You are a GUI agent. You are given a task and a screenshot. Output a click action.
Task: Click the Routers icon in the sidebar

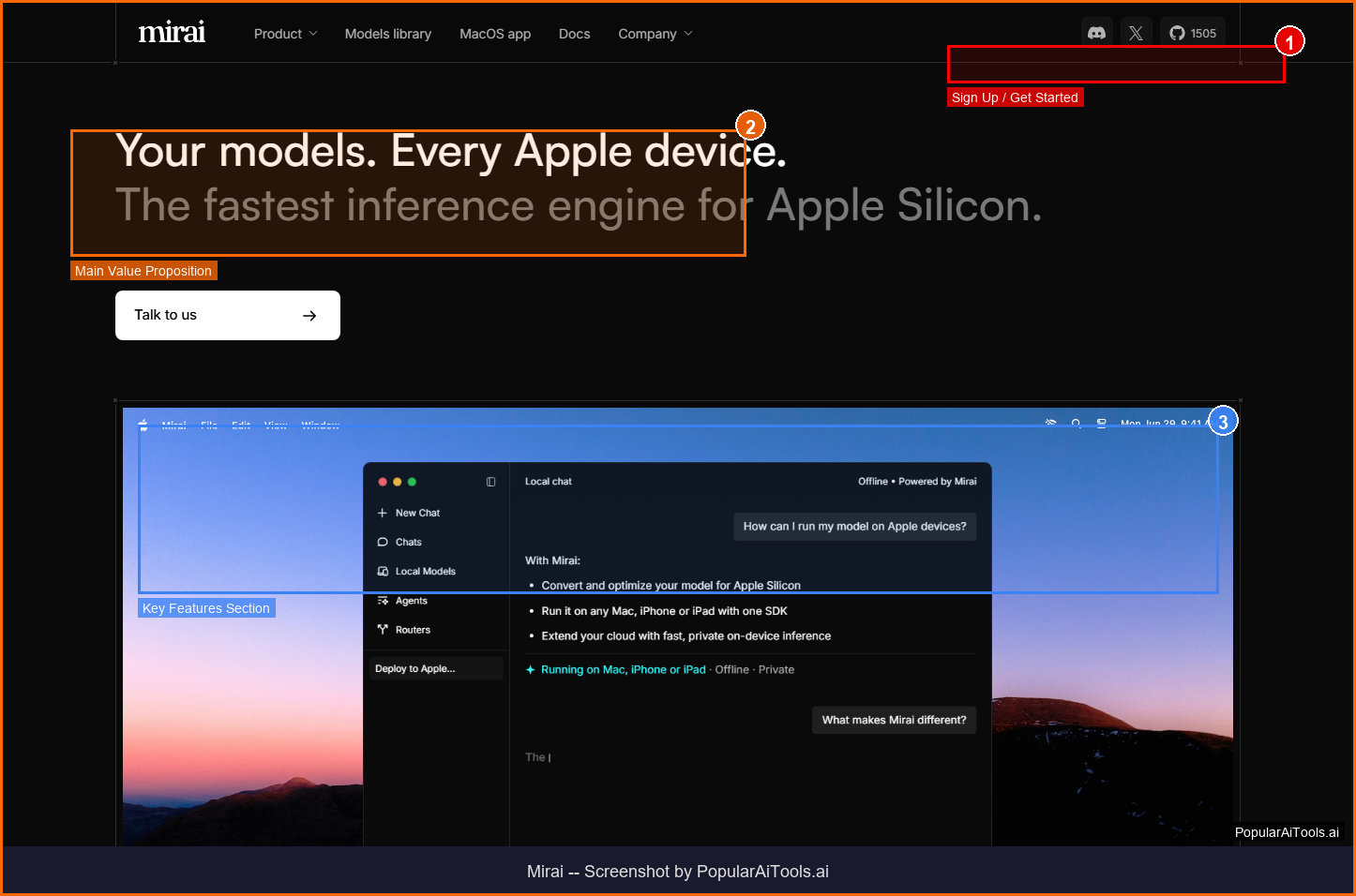click(x=383, y=630)
